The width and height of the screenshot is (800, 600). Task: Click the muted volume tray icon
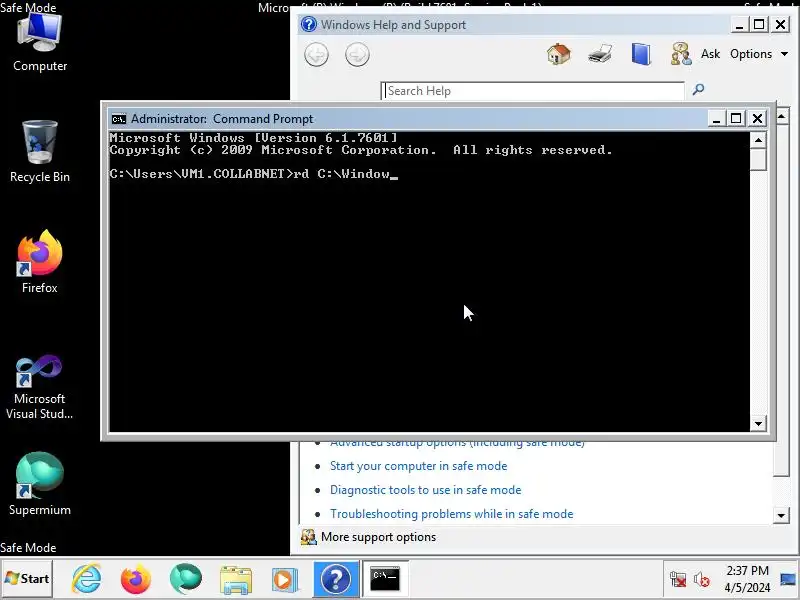pyautogui.click(x=702, y=579)
